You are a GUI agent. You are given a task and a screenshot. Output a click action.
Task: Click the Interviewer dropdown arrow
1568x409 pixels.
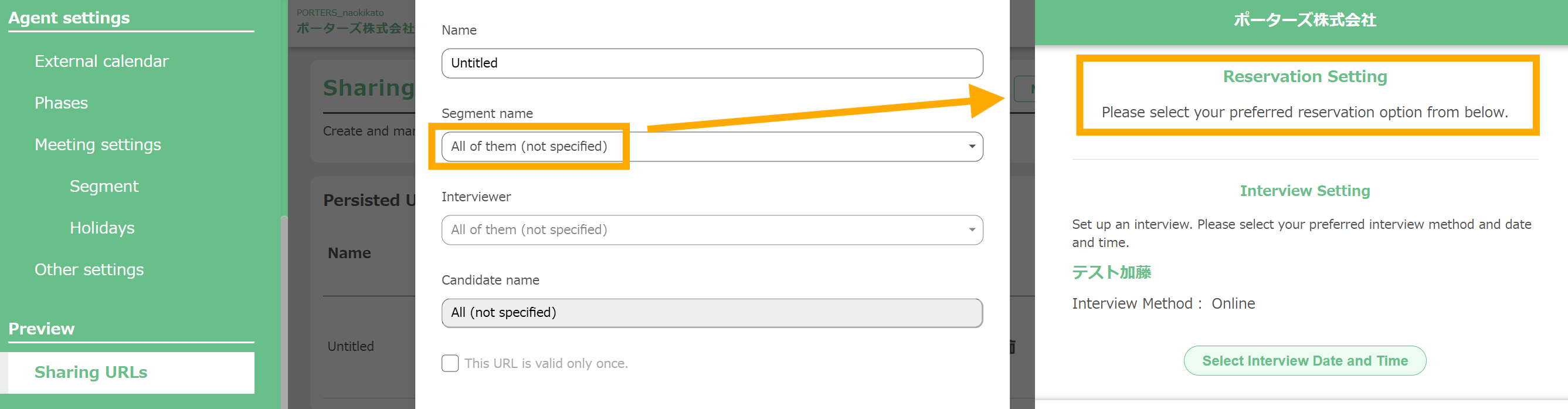972,230
